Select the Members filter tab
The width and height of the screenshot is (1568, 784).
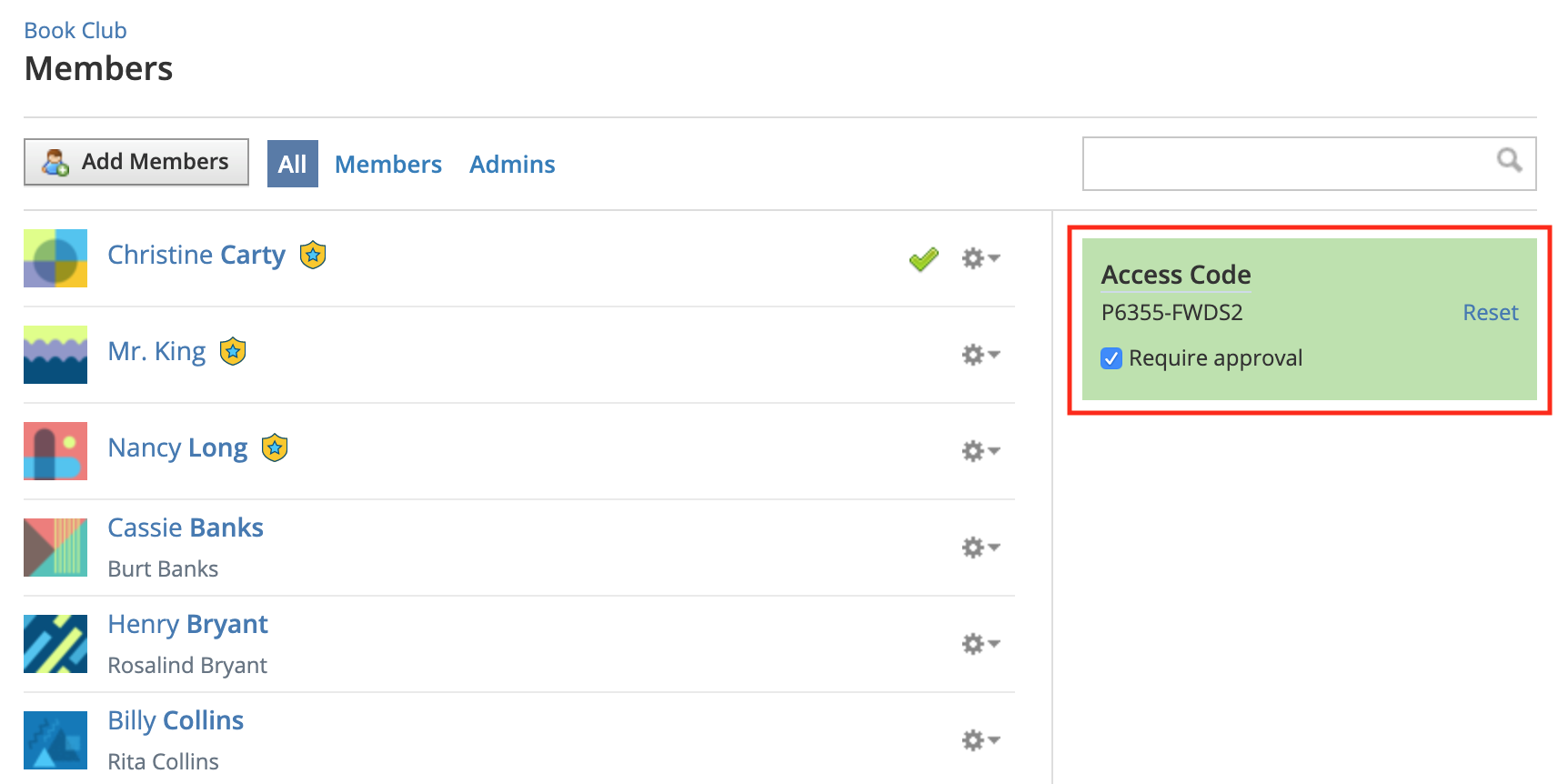(x=388, y=165)
